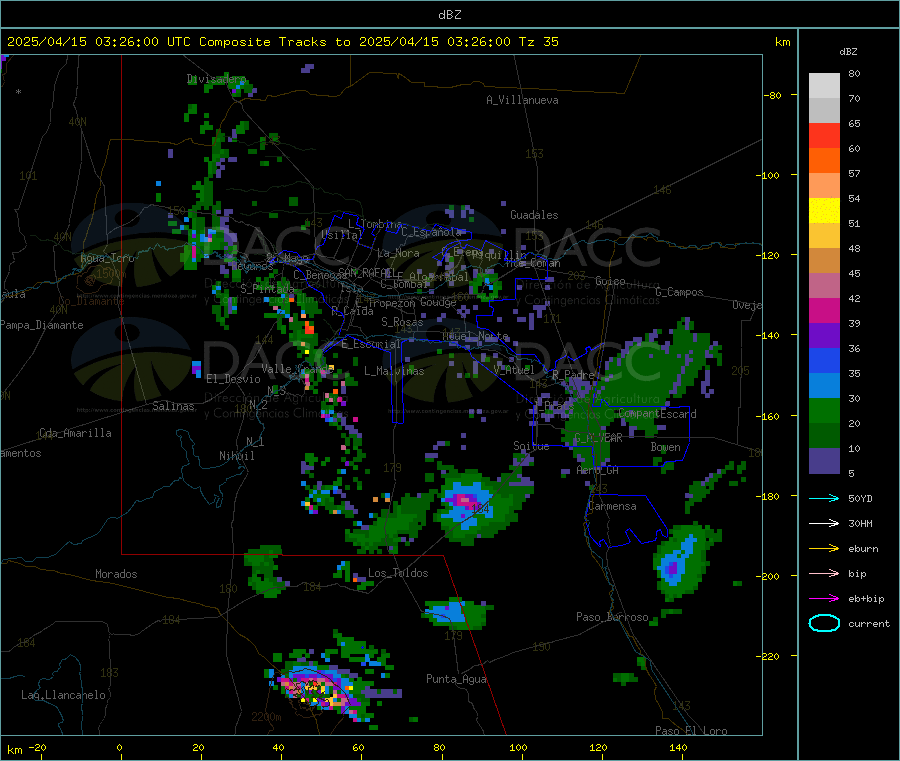Select the dark green 10-20 dBZ swatch
The image size is (900, 761).
coord(824,436)
